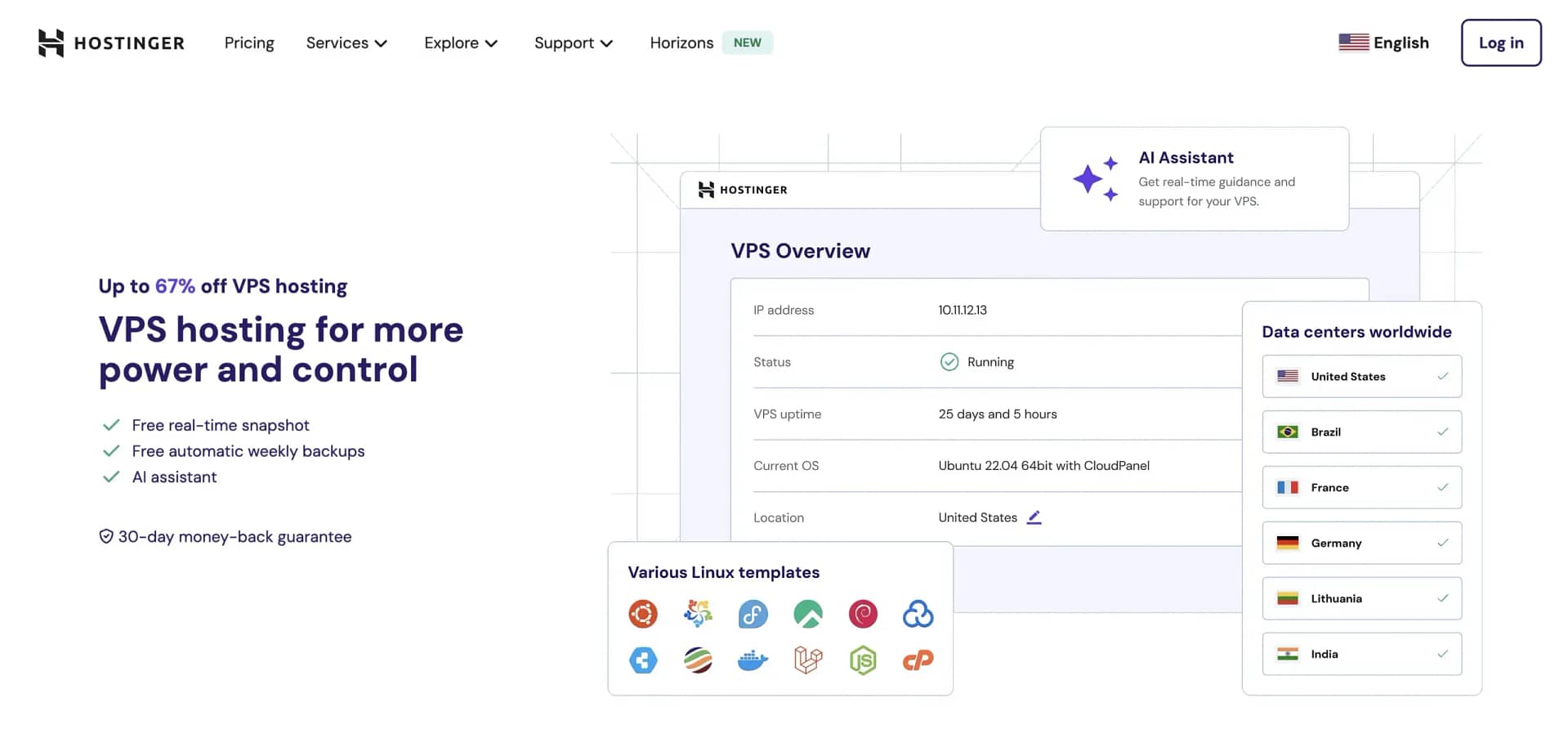The width and height of the screenshot is (1568, 752).
Task: Click checkmark beside Free real-time snapshot
Action: tap(111, 425)
